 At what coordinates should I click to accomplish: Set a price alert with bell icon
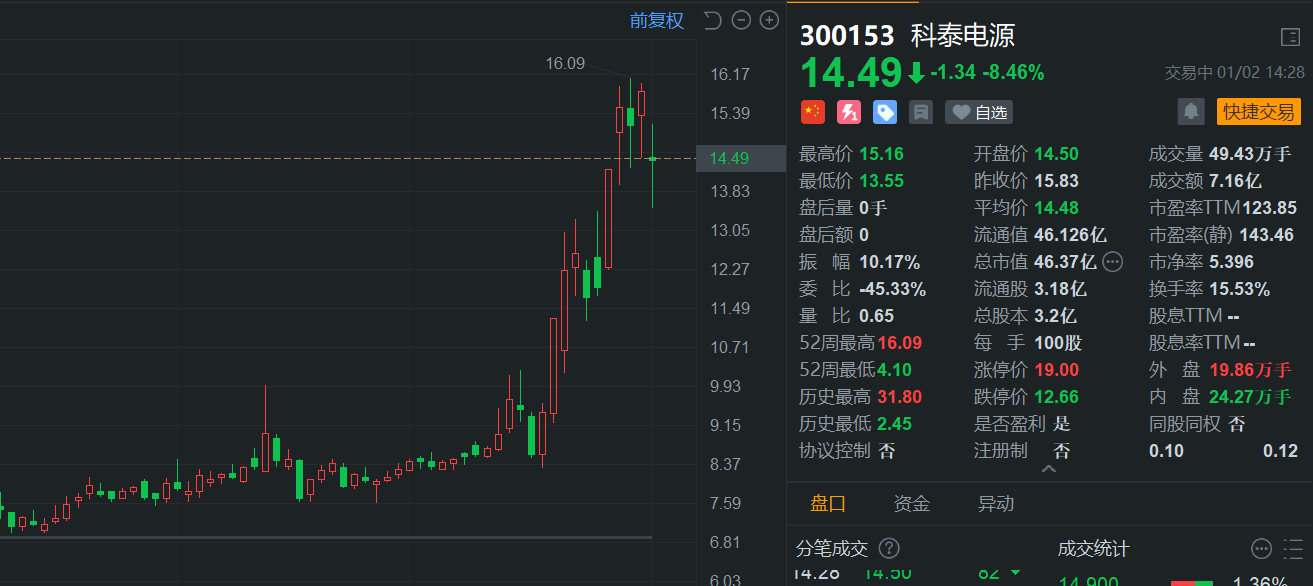tap(1191, 111)
